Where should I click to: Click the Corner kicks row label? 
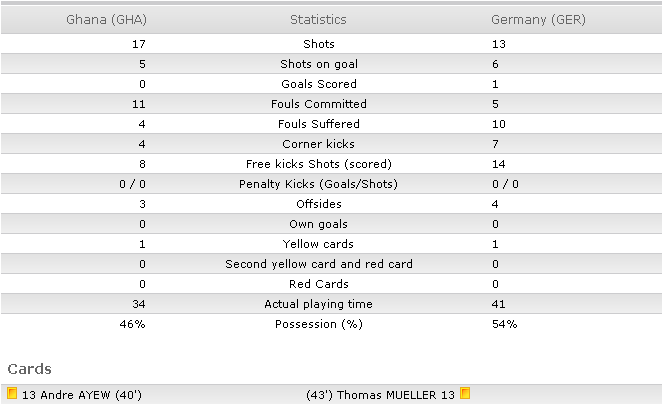(x=318, y=144)
